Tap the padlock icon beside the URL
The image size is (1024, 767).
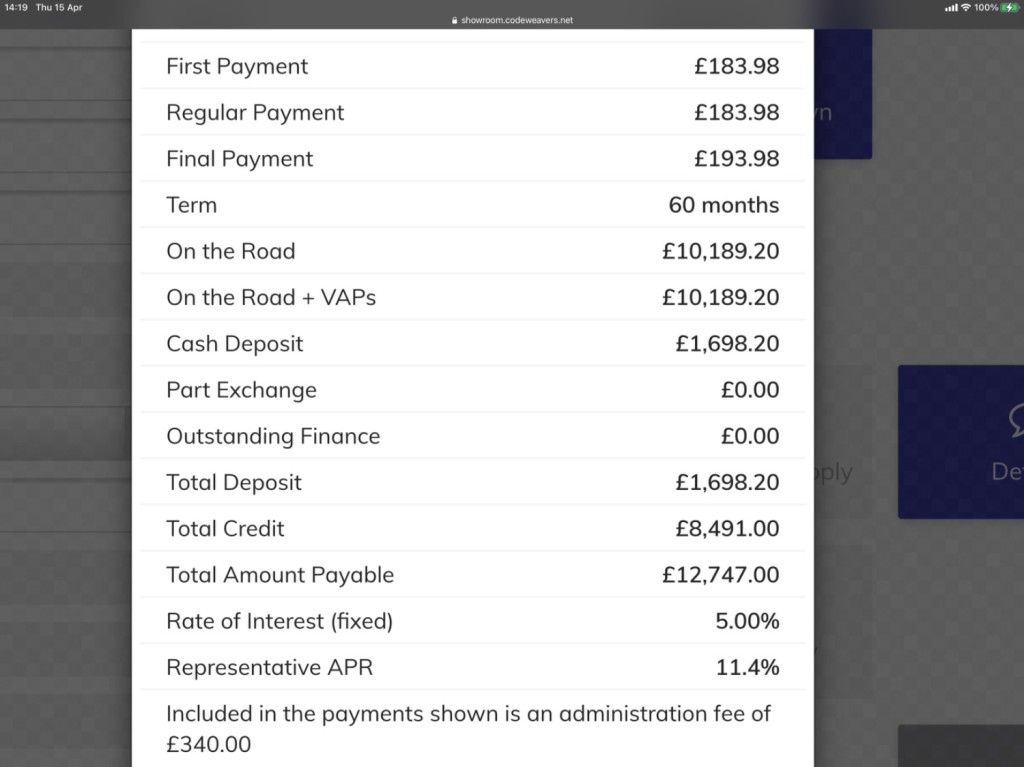(455, 20)
